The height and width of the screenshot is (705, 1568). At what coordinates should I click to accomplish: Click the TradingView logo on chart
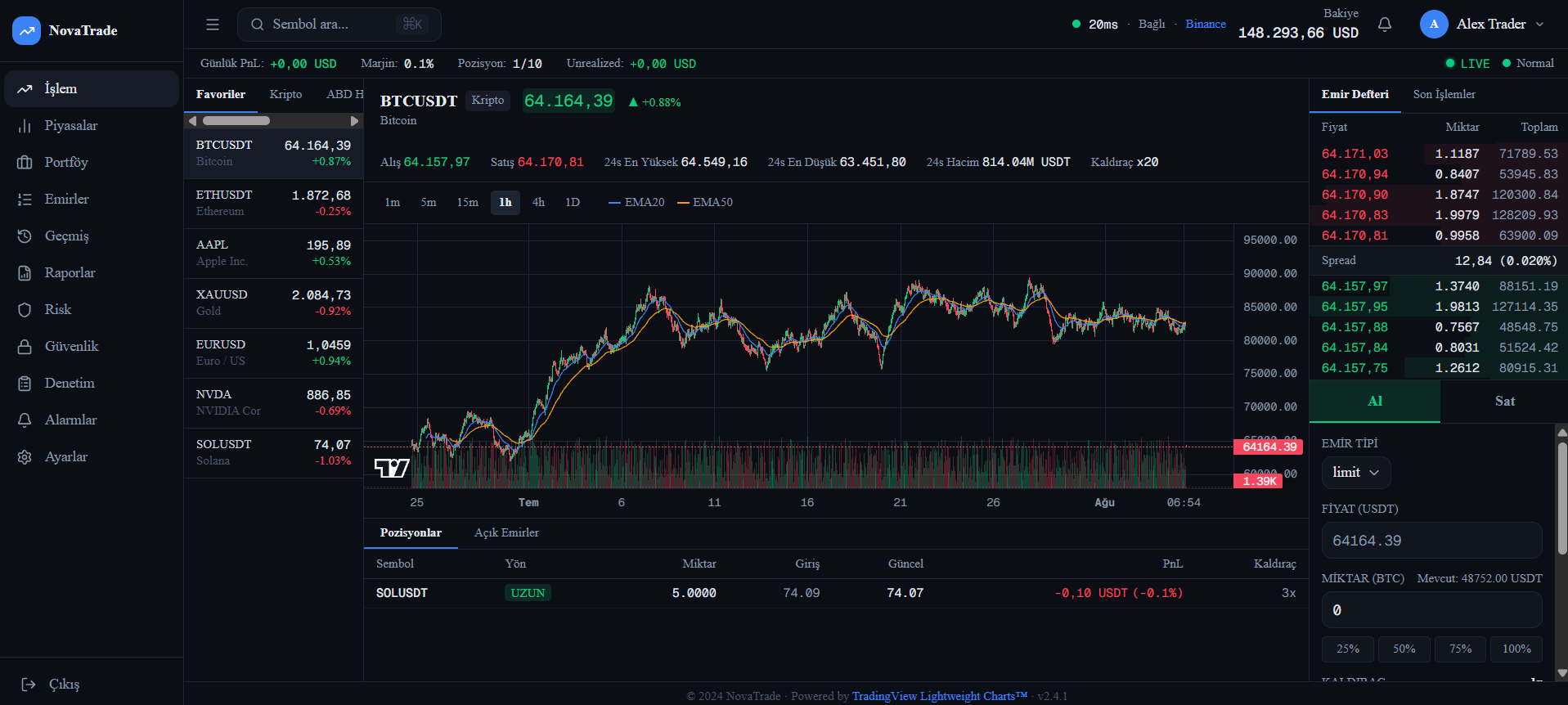[392, 468]
